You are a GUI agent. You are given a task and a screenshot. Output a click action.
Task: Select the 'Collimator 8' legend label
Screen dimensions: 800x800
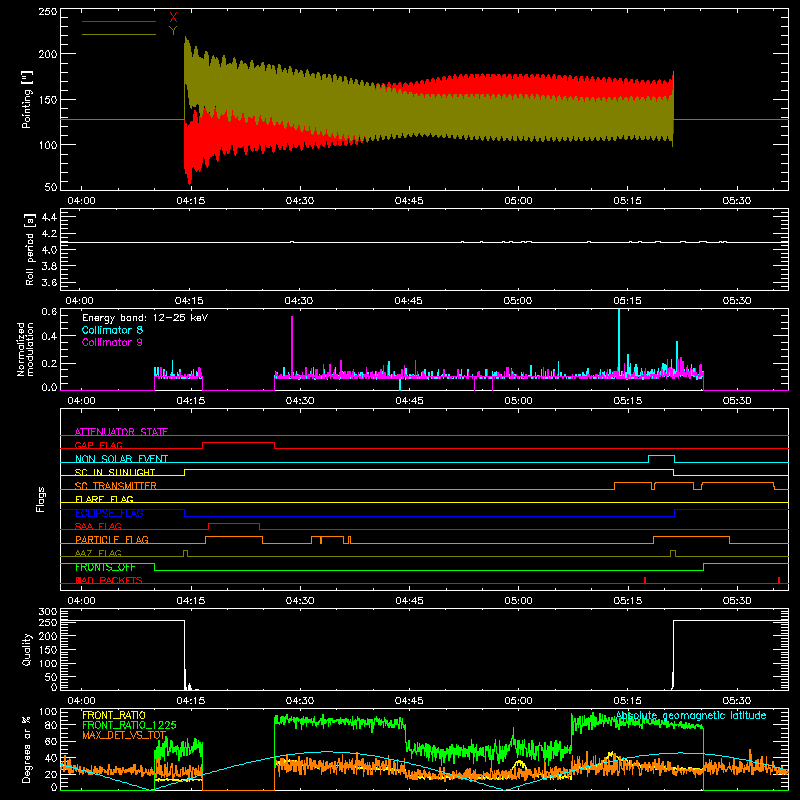(x=112, y=330)
